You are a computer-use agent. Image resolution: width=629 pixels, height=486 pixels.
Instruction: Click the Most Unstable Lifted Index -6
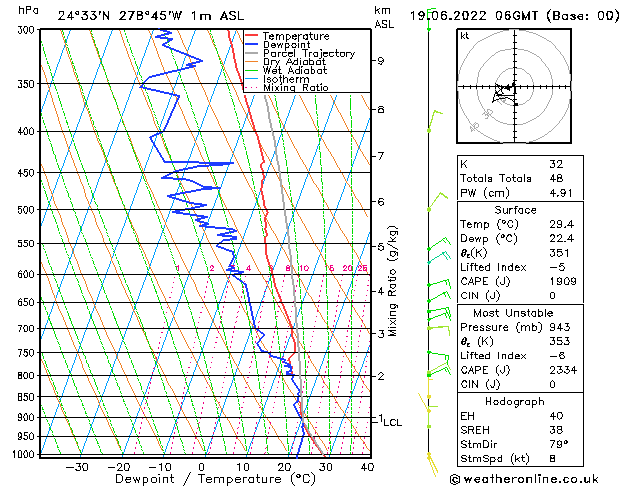[557, 356]
